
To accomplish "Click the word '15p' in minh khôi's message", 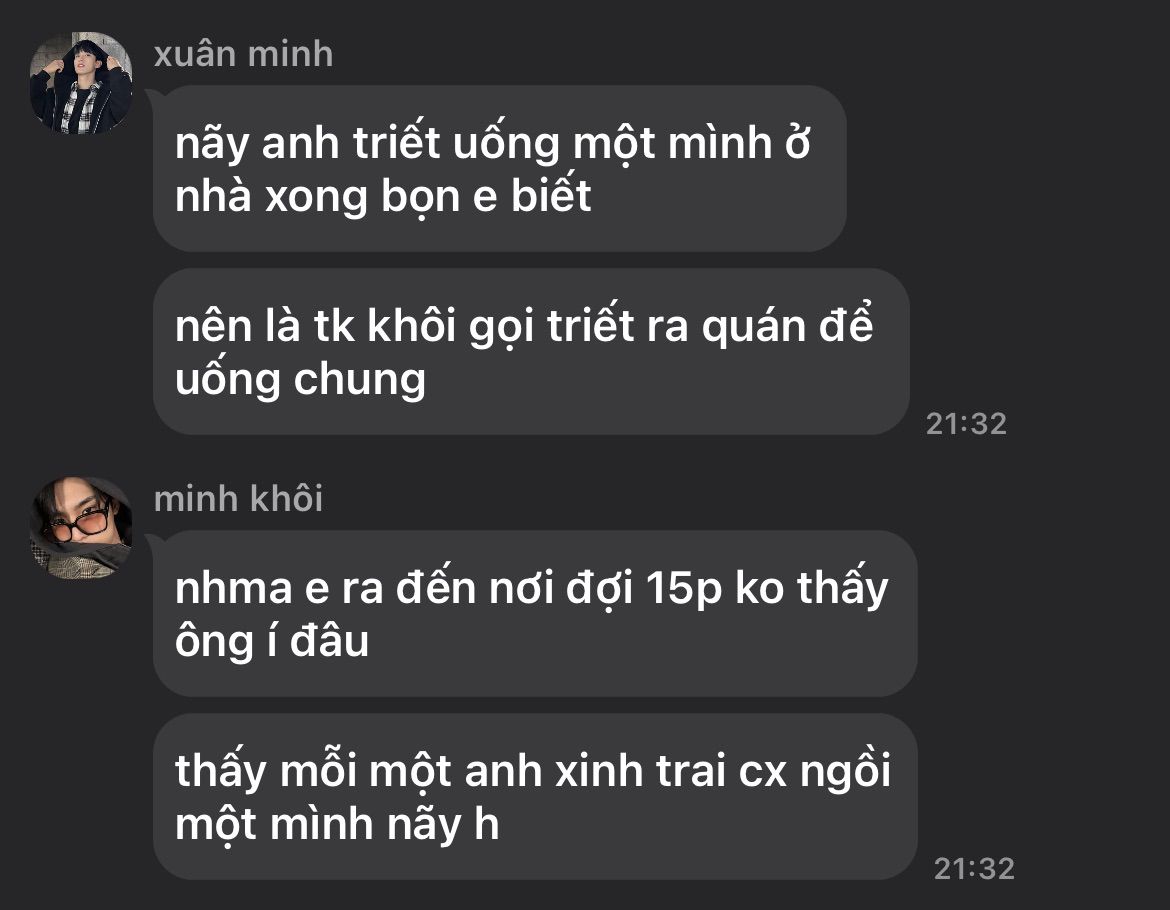I will (x=684, y=589).
